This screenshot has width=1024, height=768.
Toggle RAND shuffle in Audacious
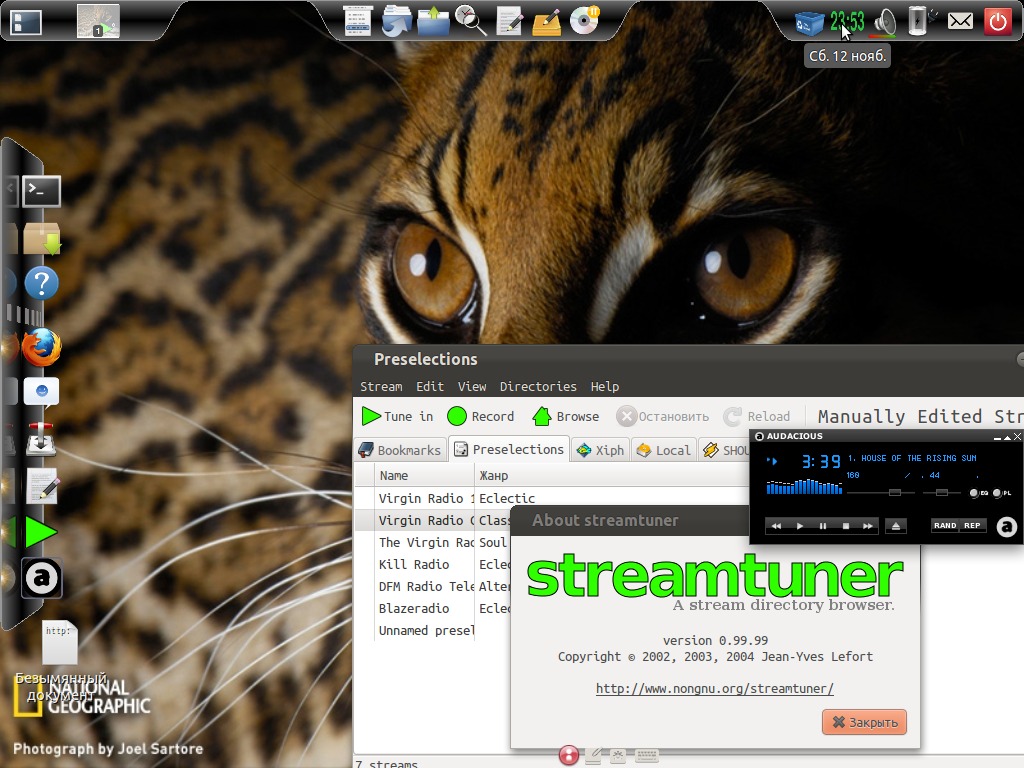click(945, 525)
